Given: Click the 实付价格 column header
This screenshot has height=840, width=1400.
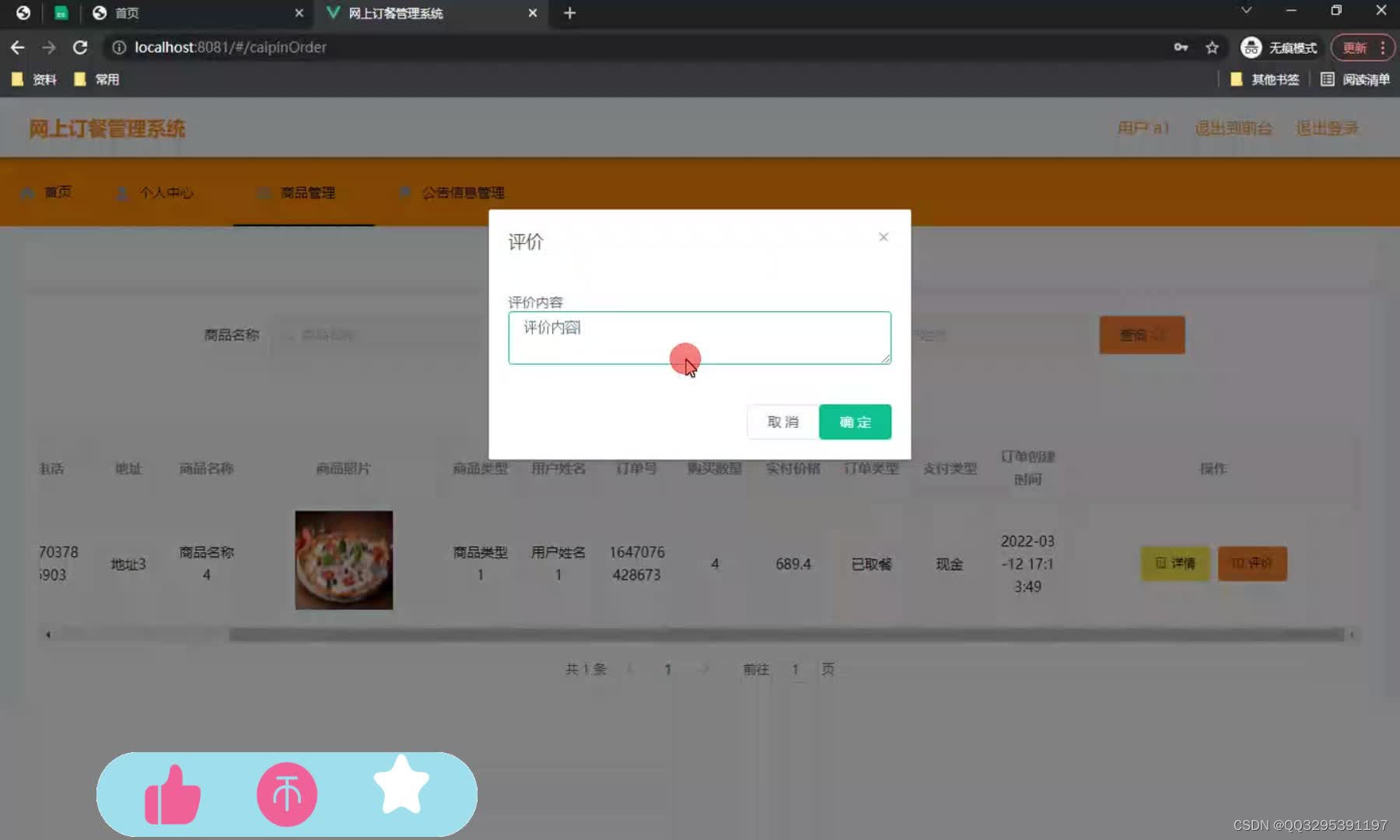Looking at the screenshot, I should pos(793,468).
